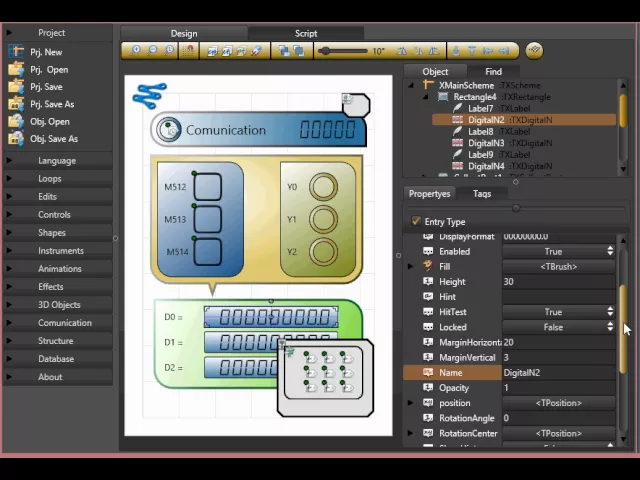Click the Name field containing DigitalN2
This screenshot has width=640, height=480.
[x=558, y=373]
